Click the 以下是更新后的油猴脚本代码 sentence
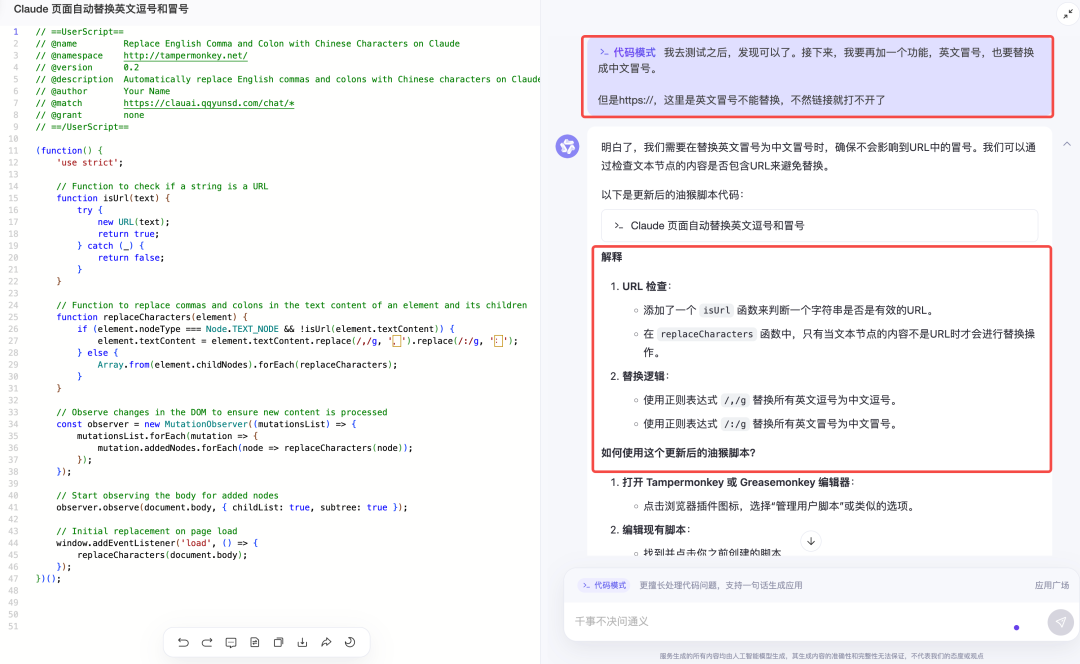The image size is (1080, 664). point(672,195)
